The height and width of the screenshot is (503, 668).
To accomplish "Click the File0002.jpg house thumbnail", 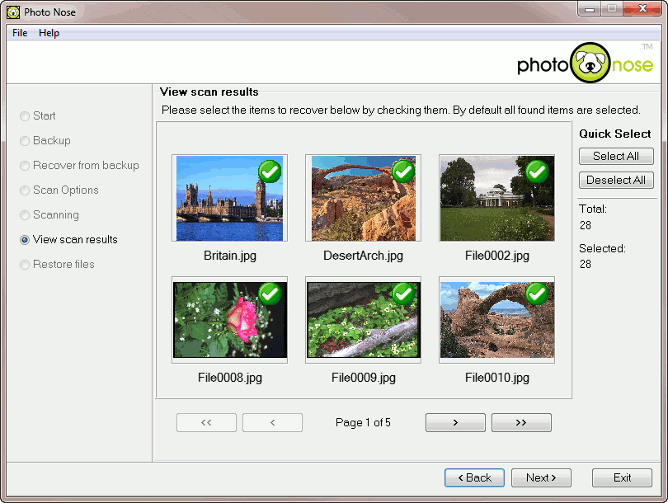I will coord(497,198).
